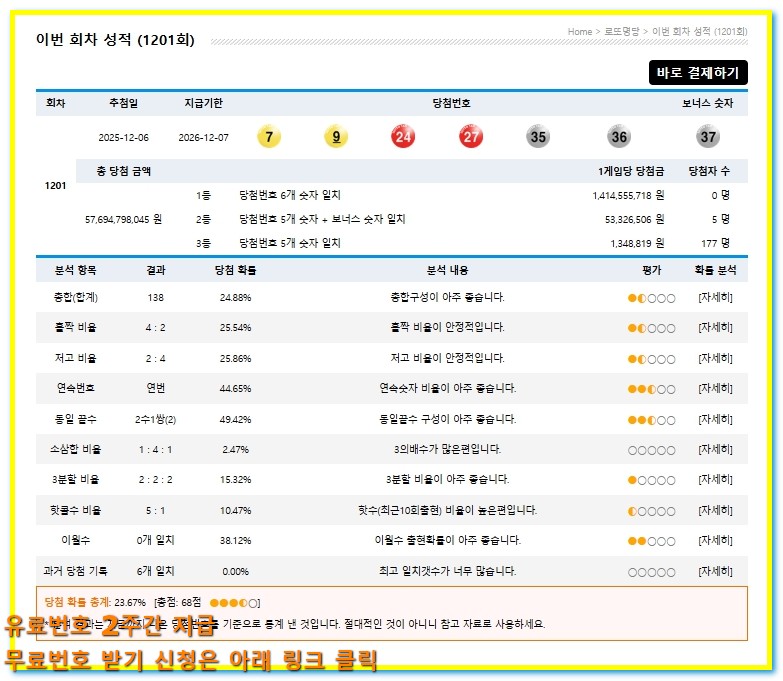Screen dimensions: 783x681
Task: Click the bonus number ball 37
Action: pyautogui.click(x=708, y=137)
